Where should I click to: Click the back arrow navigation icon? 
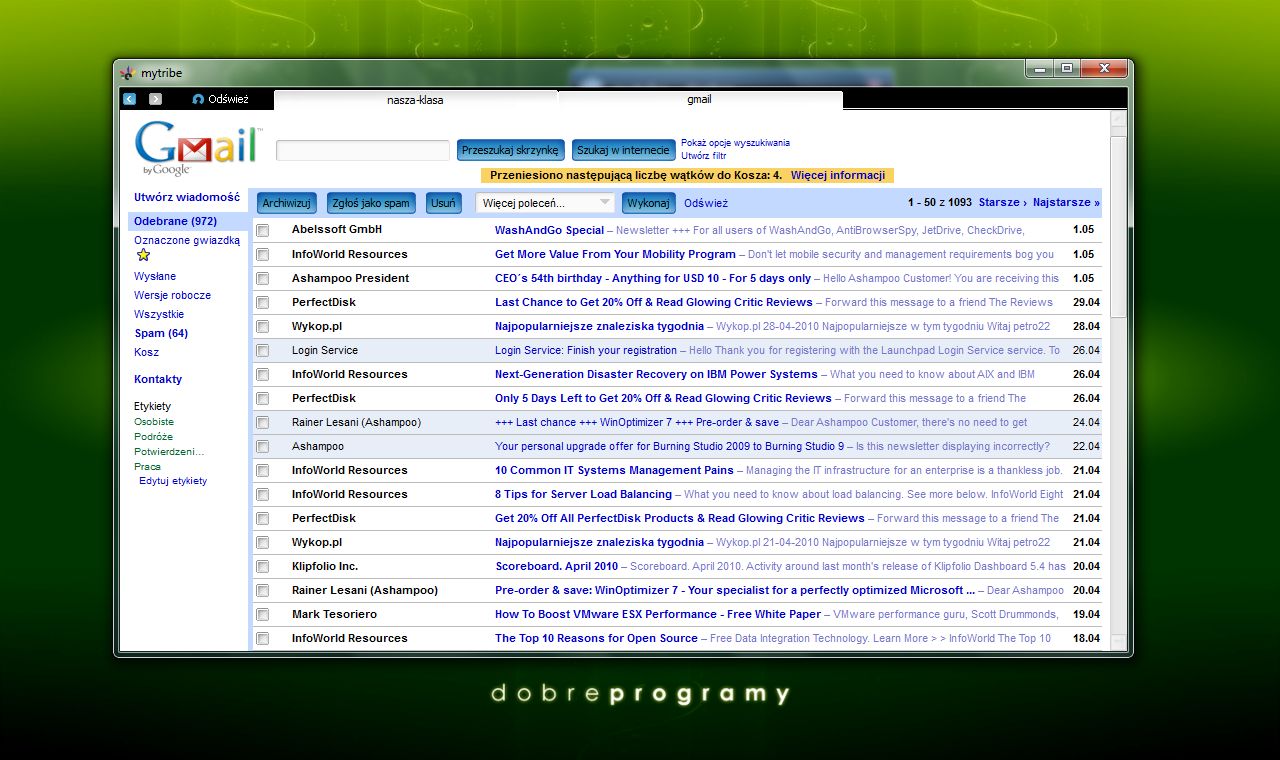(x=129, y=99)
